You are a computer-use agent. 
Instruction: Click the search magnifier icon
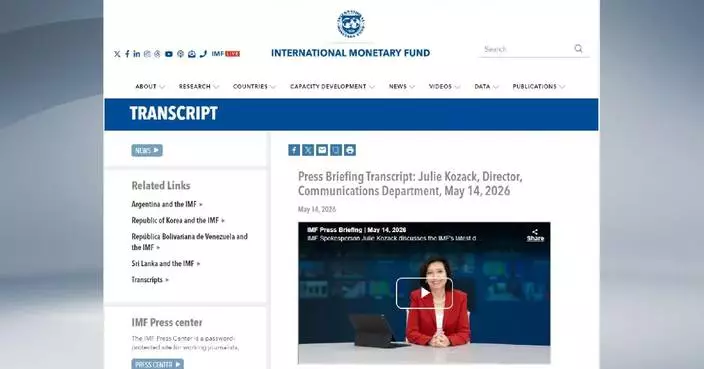(x=578, y=48)
